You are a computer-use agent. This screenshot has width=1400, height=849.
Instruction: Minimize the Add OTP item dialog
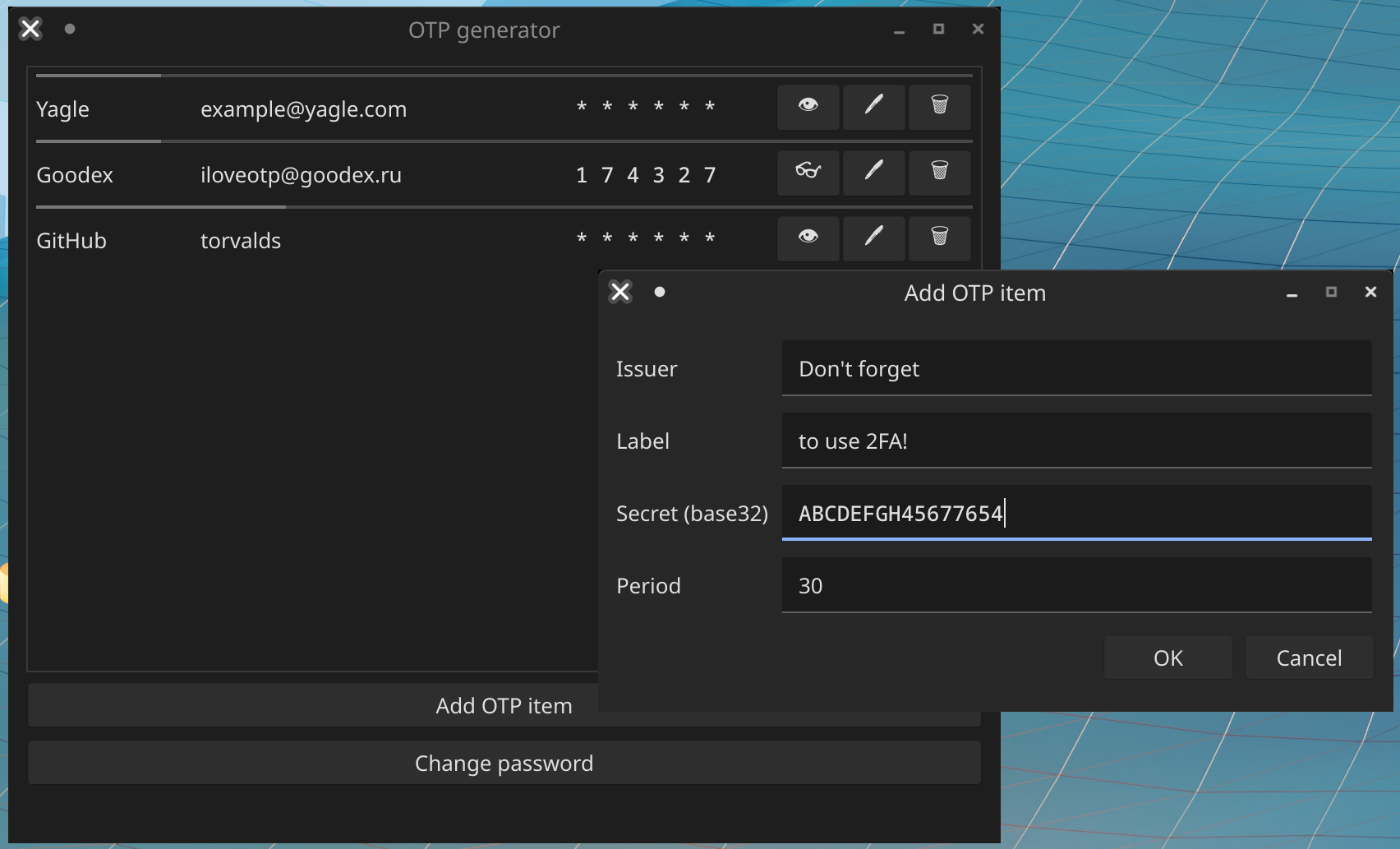(x=1292, y=293)
